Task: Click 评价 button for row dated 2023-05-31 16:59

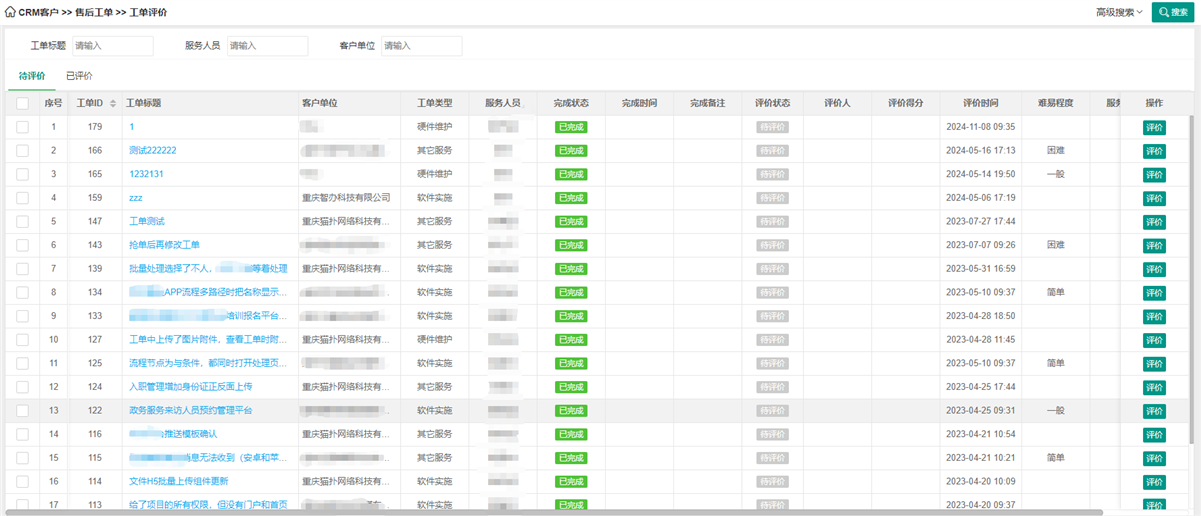Action: tap(1154, 269)
